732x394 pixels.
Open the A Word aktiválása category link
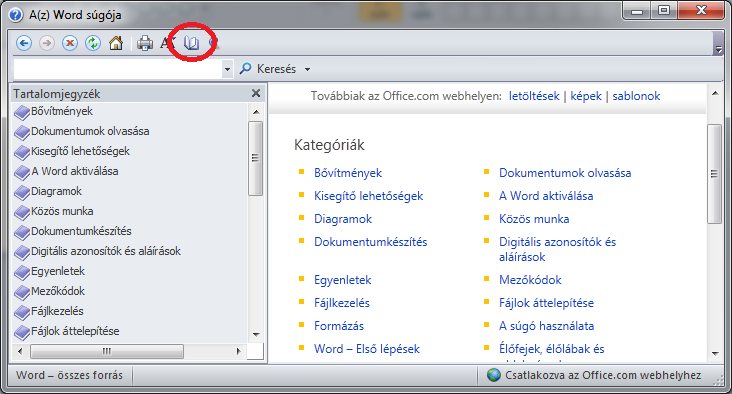pyautogui.click(x=546, y=196)
